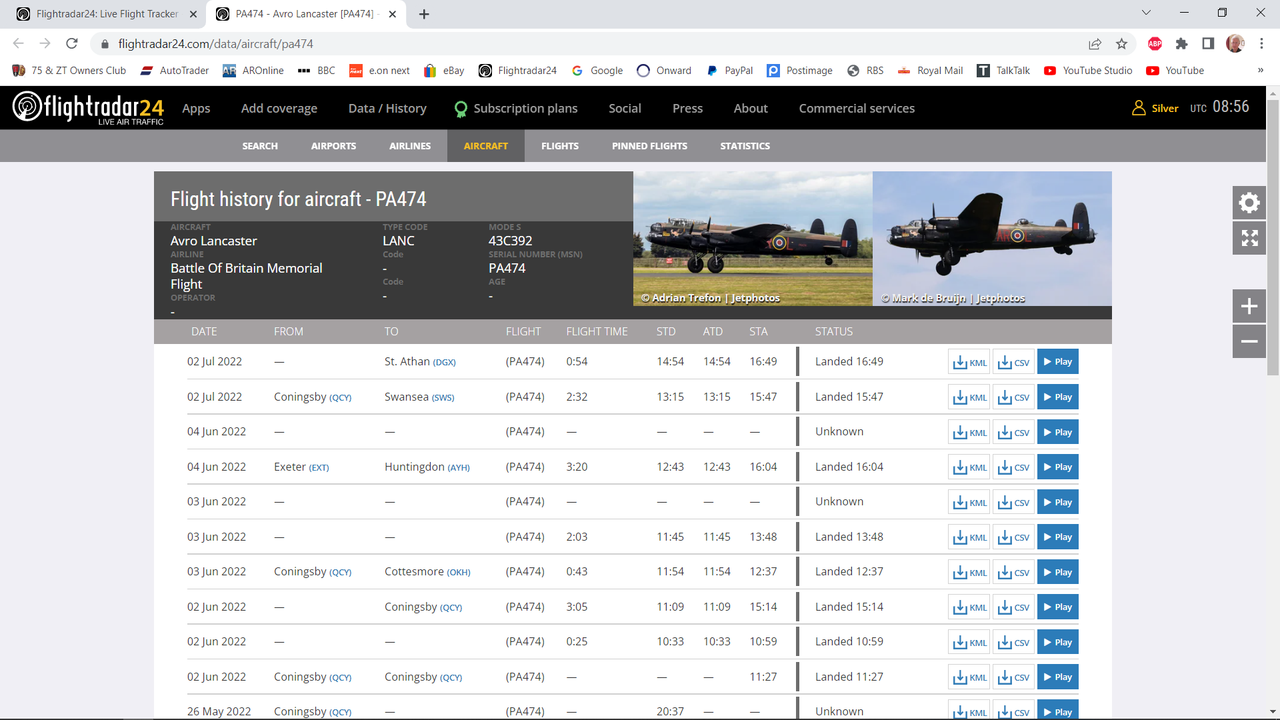This screenshot has width=1280, height=720.
Task: Download KML for the flight landed 15:14
Action: pyautogui.click(x=969, y=607)
